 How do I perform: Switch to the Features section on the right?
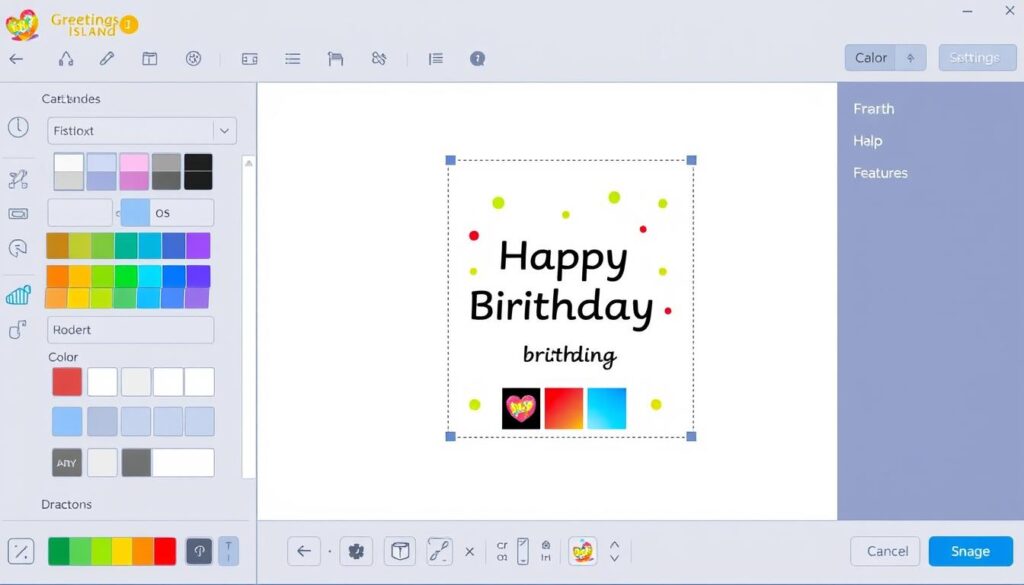click(x=880, y=172)
